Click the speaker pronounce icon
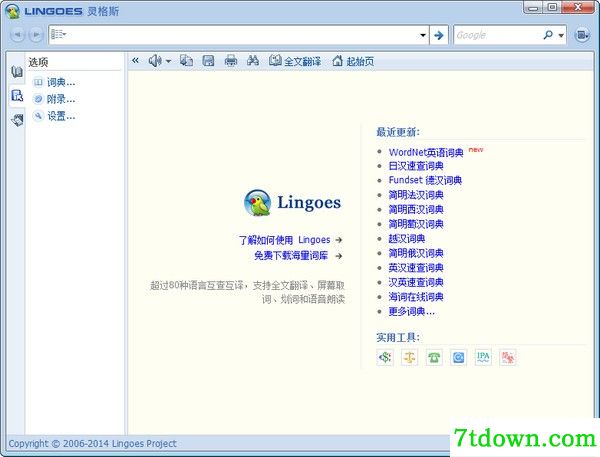The height and width of the screenshot is (457, 600). pos(155,60)
